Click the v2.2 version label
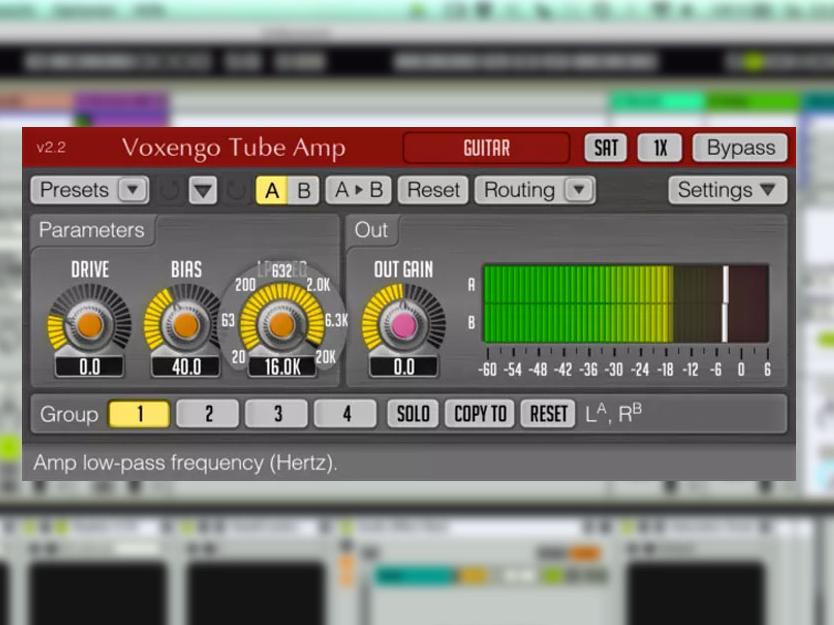 51,147
